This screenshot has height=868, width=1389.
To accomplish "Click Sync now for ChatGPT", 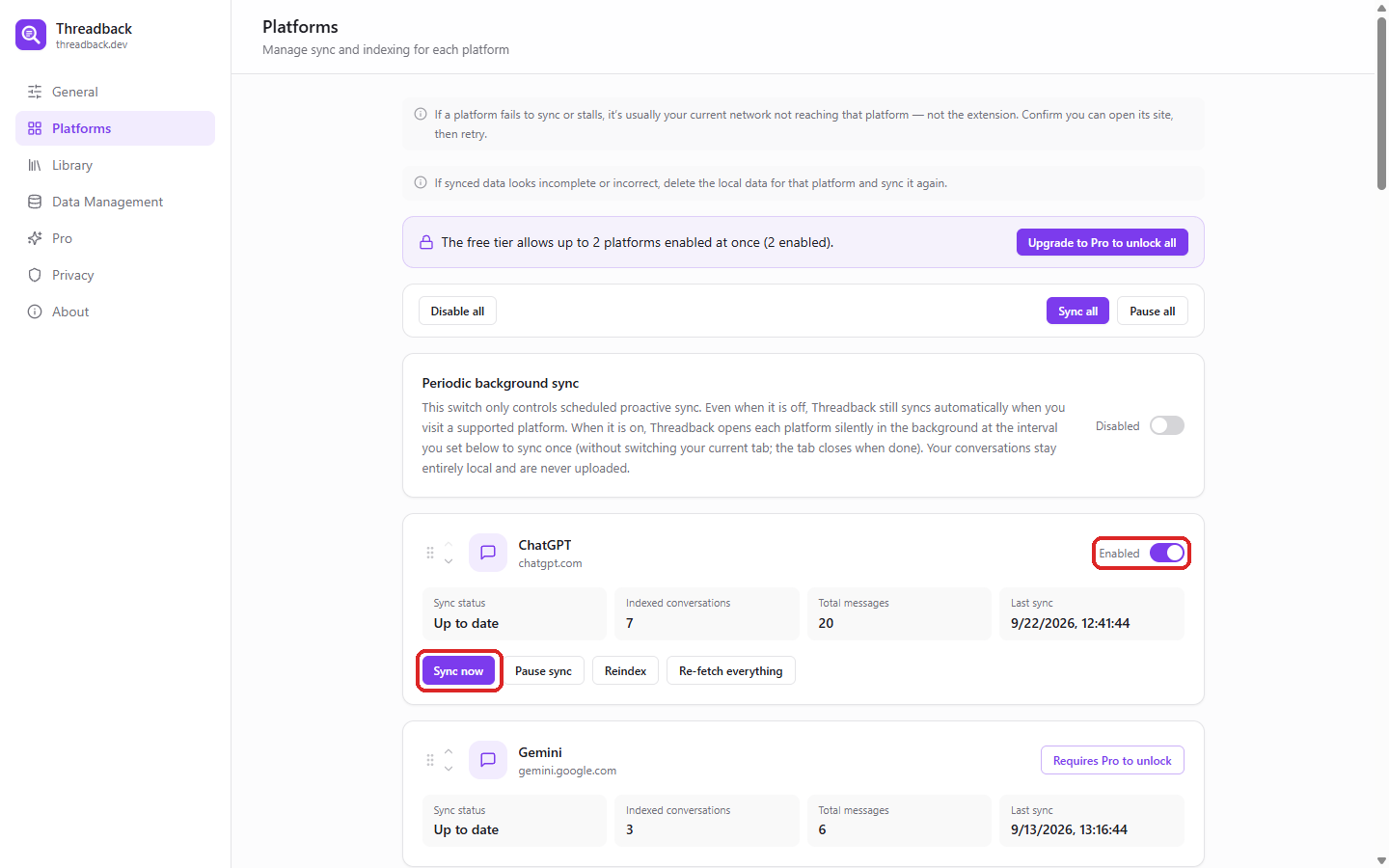I will (x=458, y=670).
